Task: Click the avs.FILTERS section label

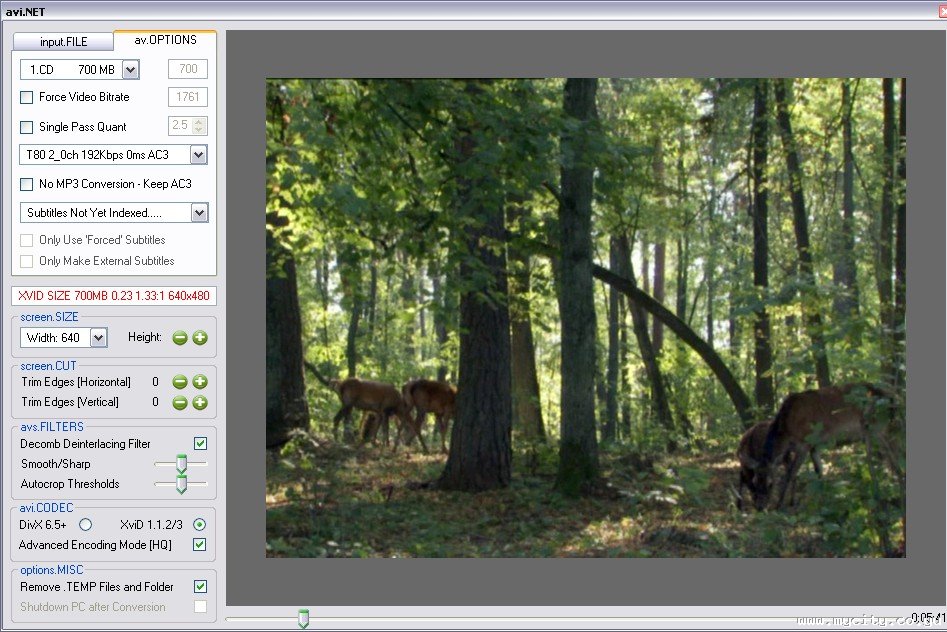Action: pyautogui.click(x=52, y=427)
